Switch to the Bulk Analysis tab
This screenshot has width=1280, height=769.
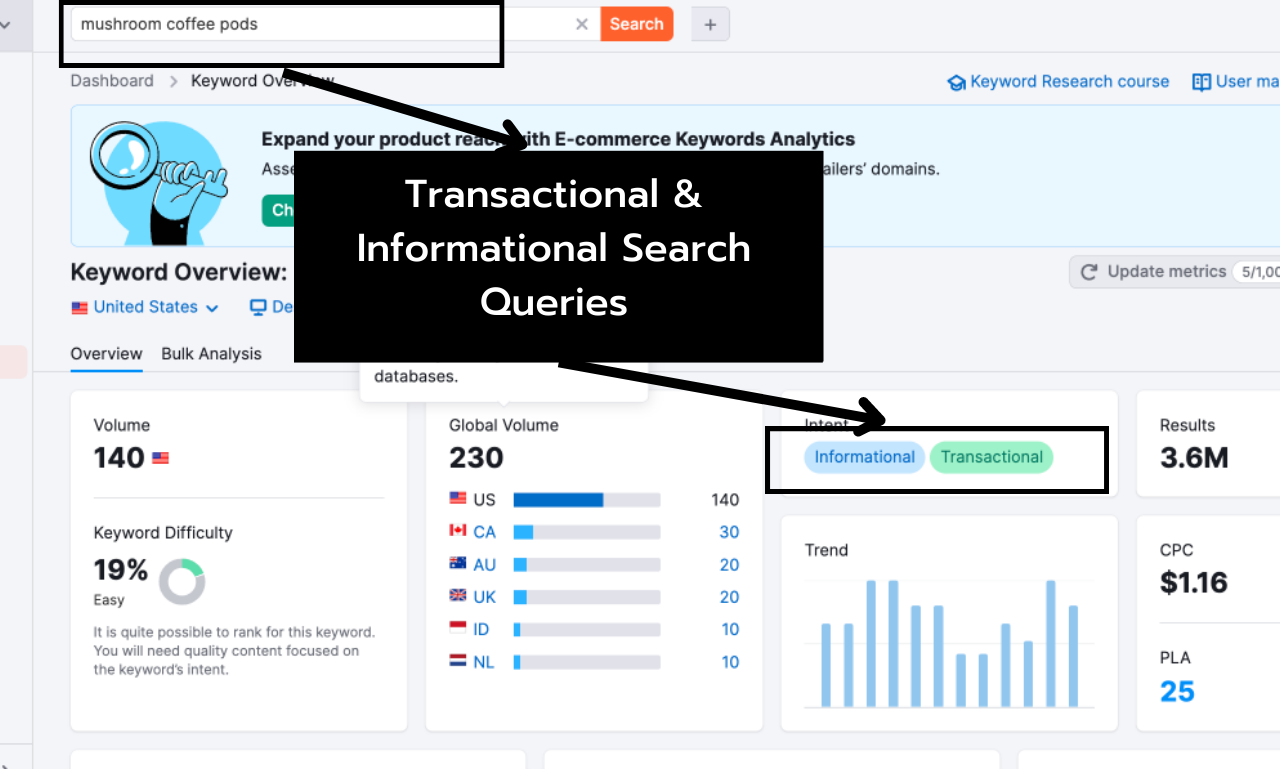211,354
